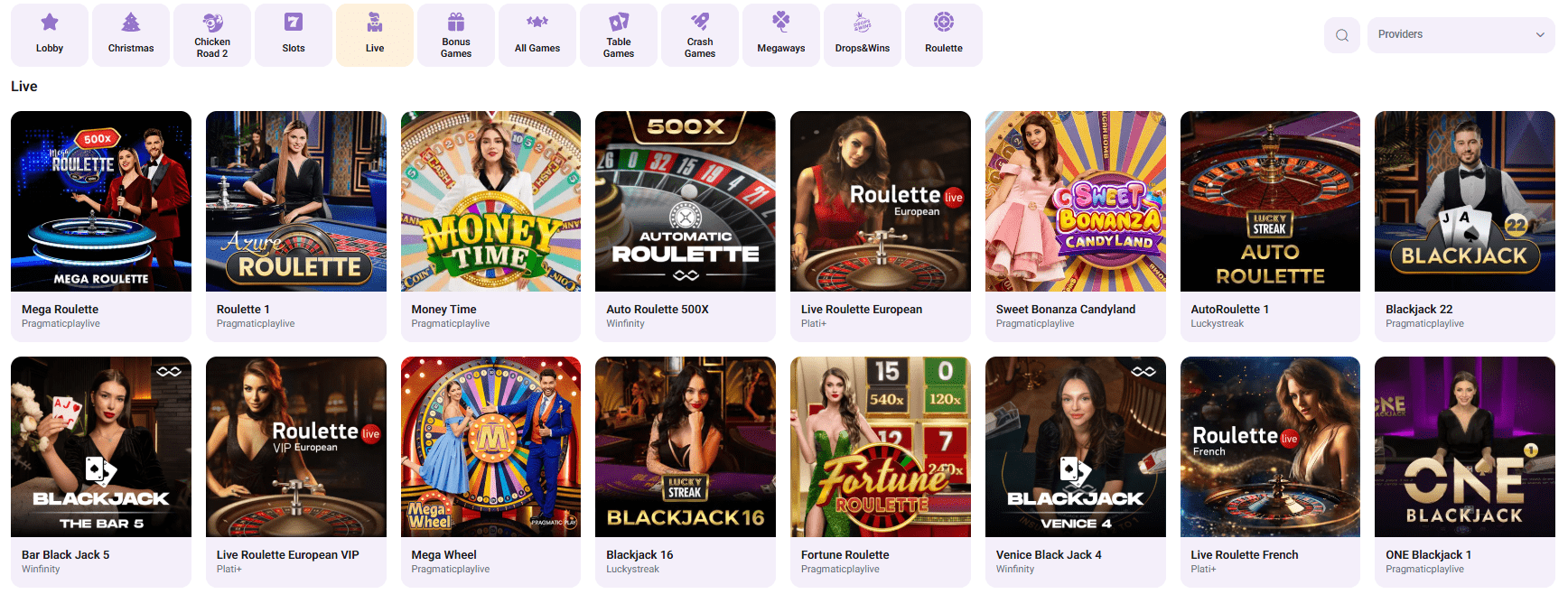Select All Games stars icon
Image resolution: width=1568 pixels, height=594 pixels.
[x=537, y=22]
